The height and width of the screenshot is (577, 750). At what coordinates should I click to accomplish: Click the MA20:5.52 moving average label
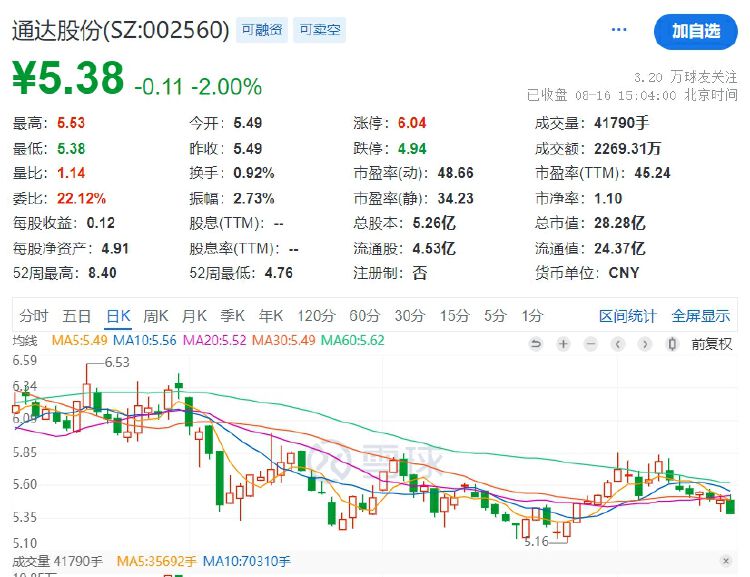pos(215,341)
